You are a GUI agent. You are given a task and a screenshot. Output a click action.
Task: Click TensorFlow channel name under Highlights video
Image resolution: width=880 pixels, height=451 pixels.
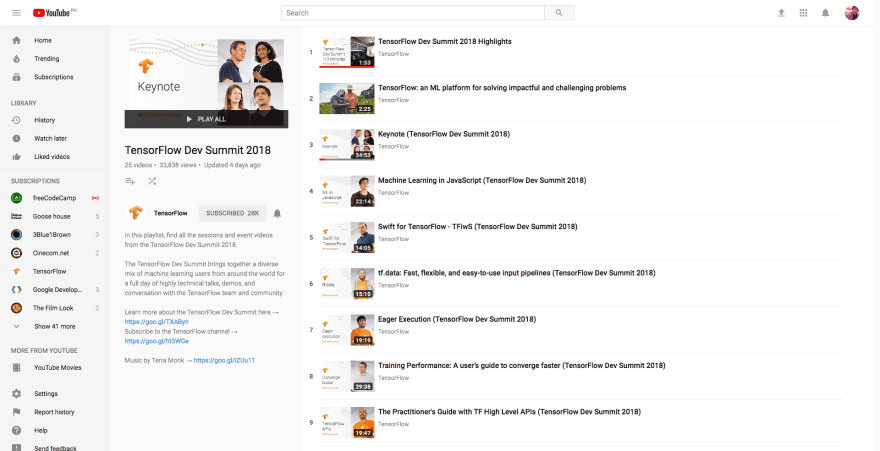[393, 54]
